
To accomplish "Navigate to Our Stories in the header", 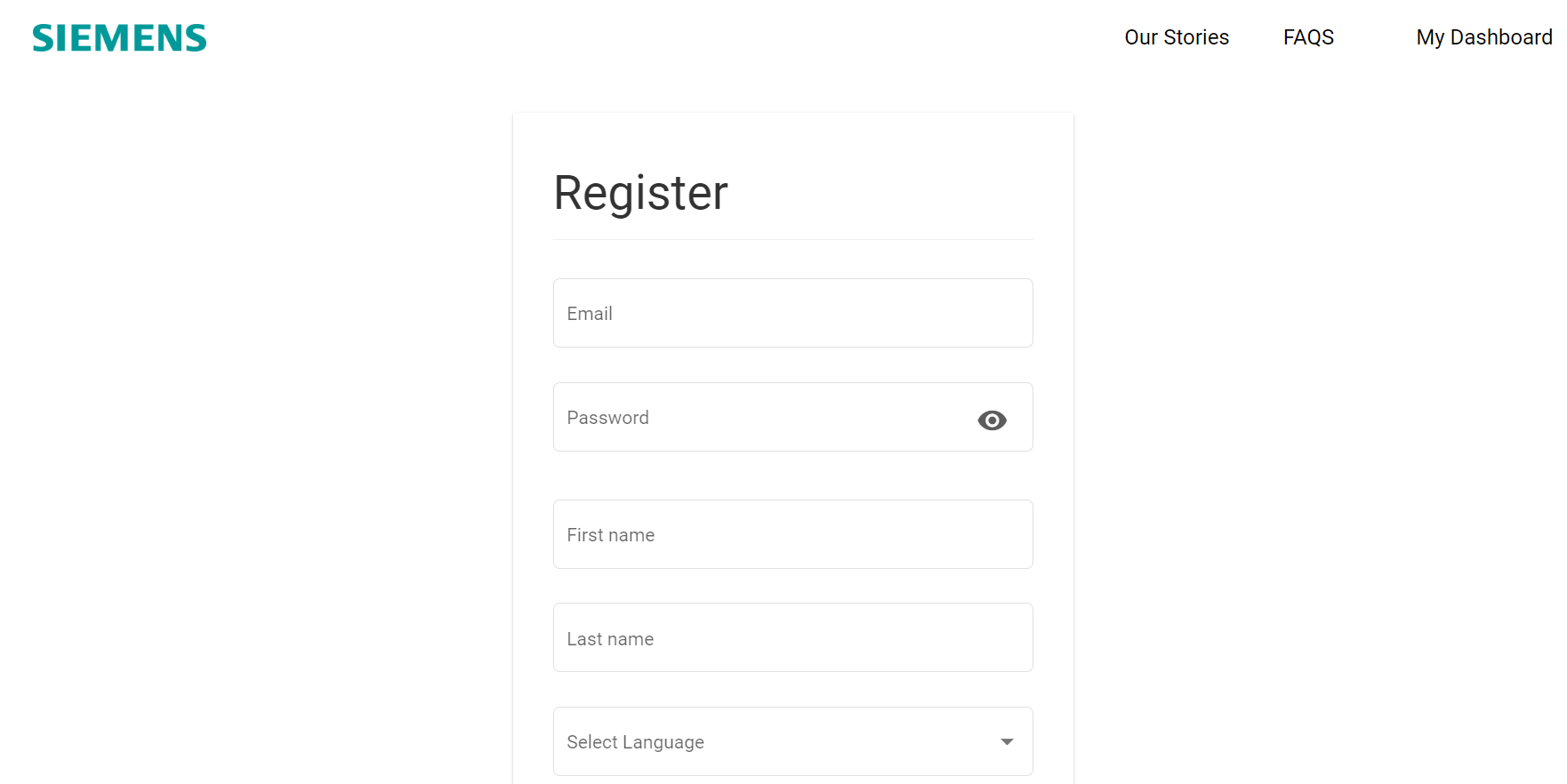I will click(x=1176, y=37).
